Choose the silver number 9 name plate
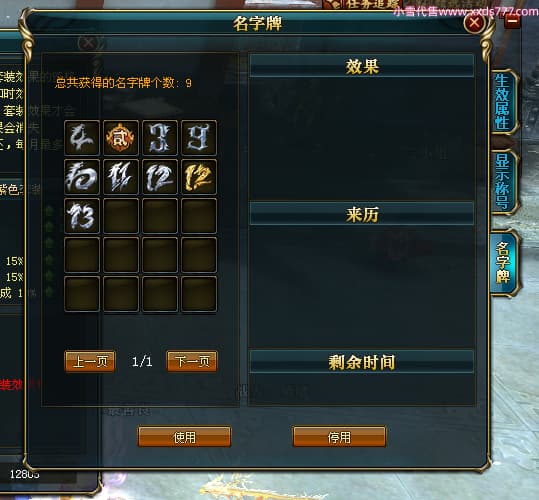The height and width of the screenshot is (500, 539). 199,138
